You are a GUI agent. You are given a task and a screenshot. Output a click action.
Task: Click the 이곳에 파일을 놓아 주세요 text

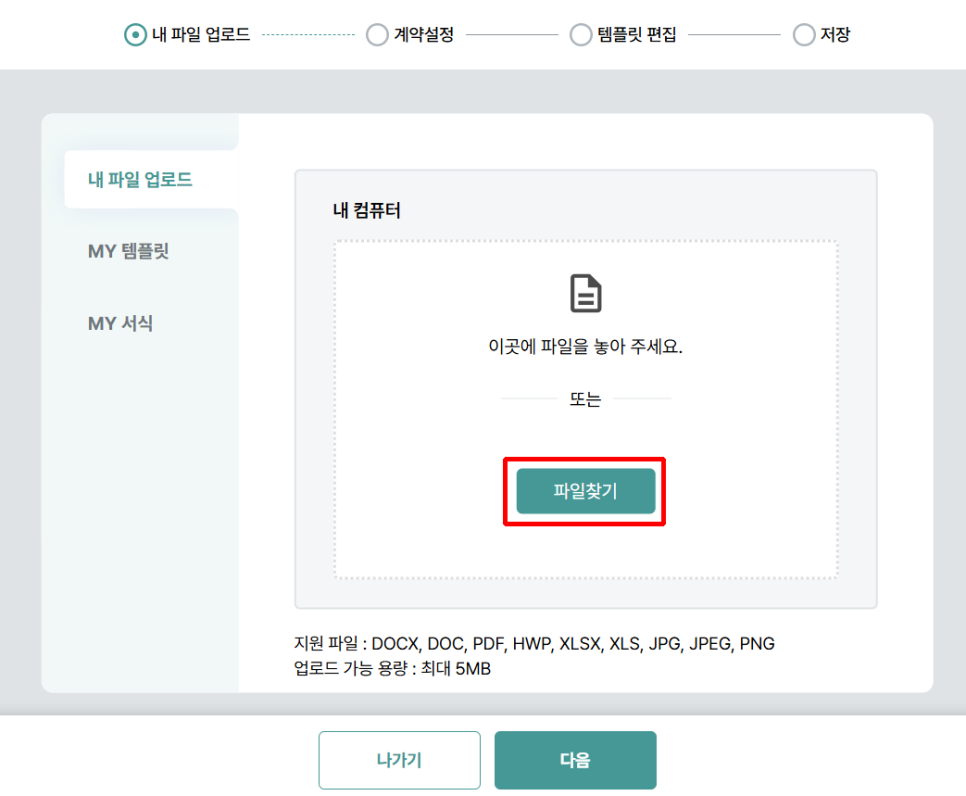(585, 346)
